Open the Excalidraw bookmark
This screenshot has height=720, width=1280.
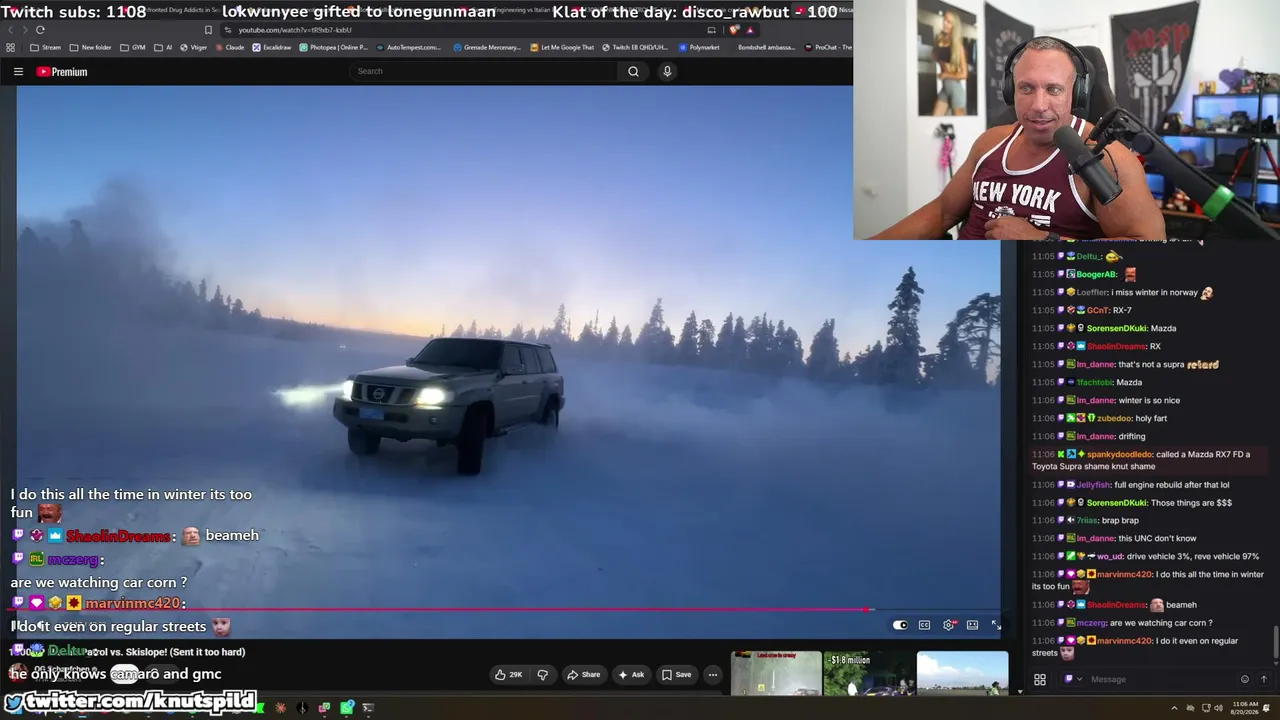pos(272,47)
